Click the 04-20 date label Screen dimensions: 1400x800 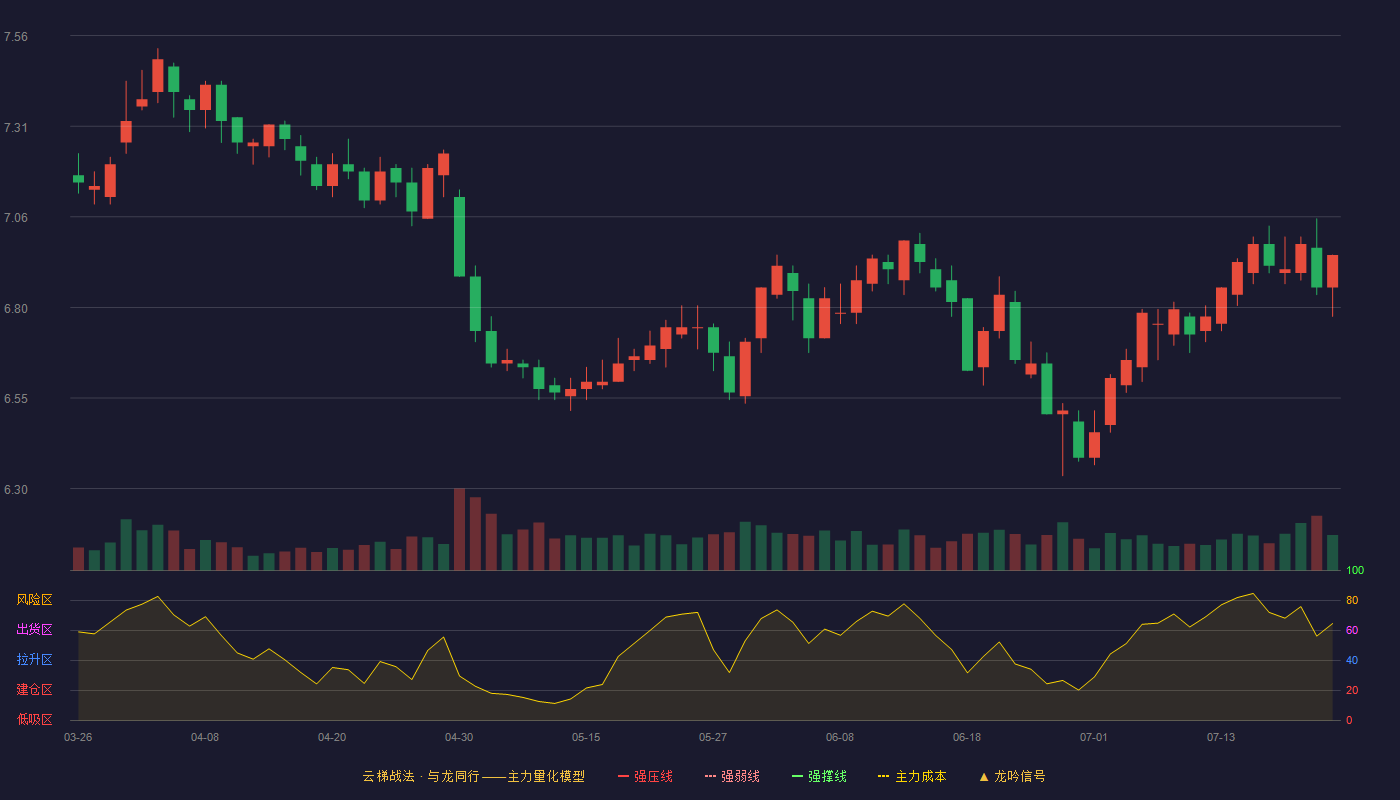(x=332, y=737)
